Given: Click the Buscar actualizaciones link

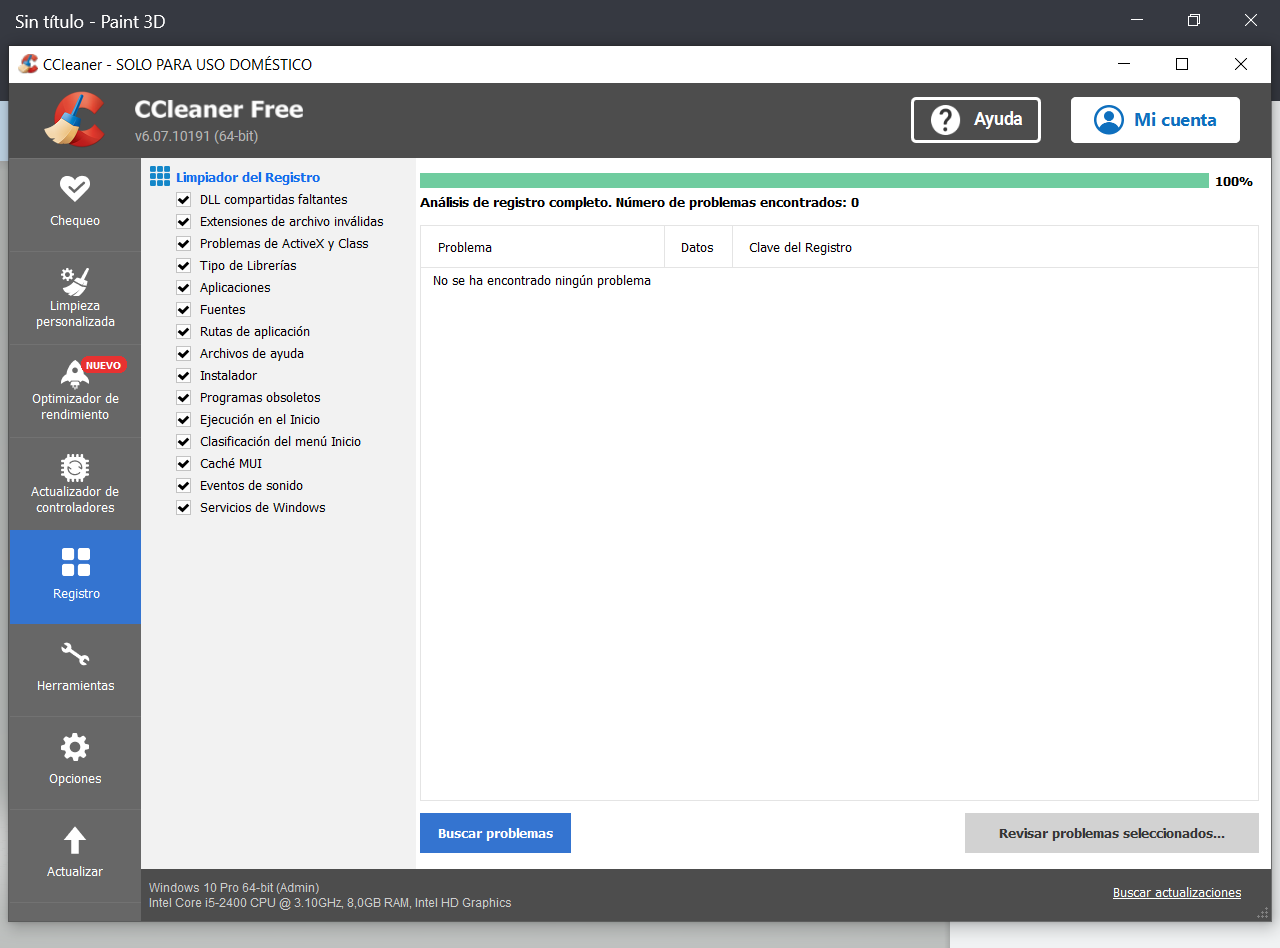Looking at the screenshot, I should (x=1177, y=893).
